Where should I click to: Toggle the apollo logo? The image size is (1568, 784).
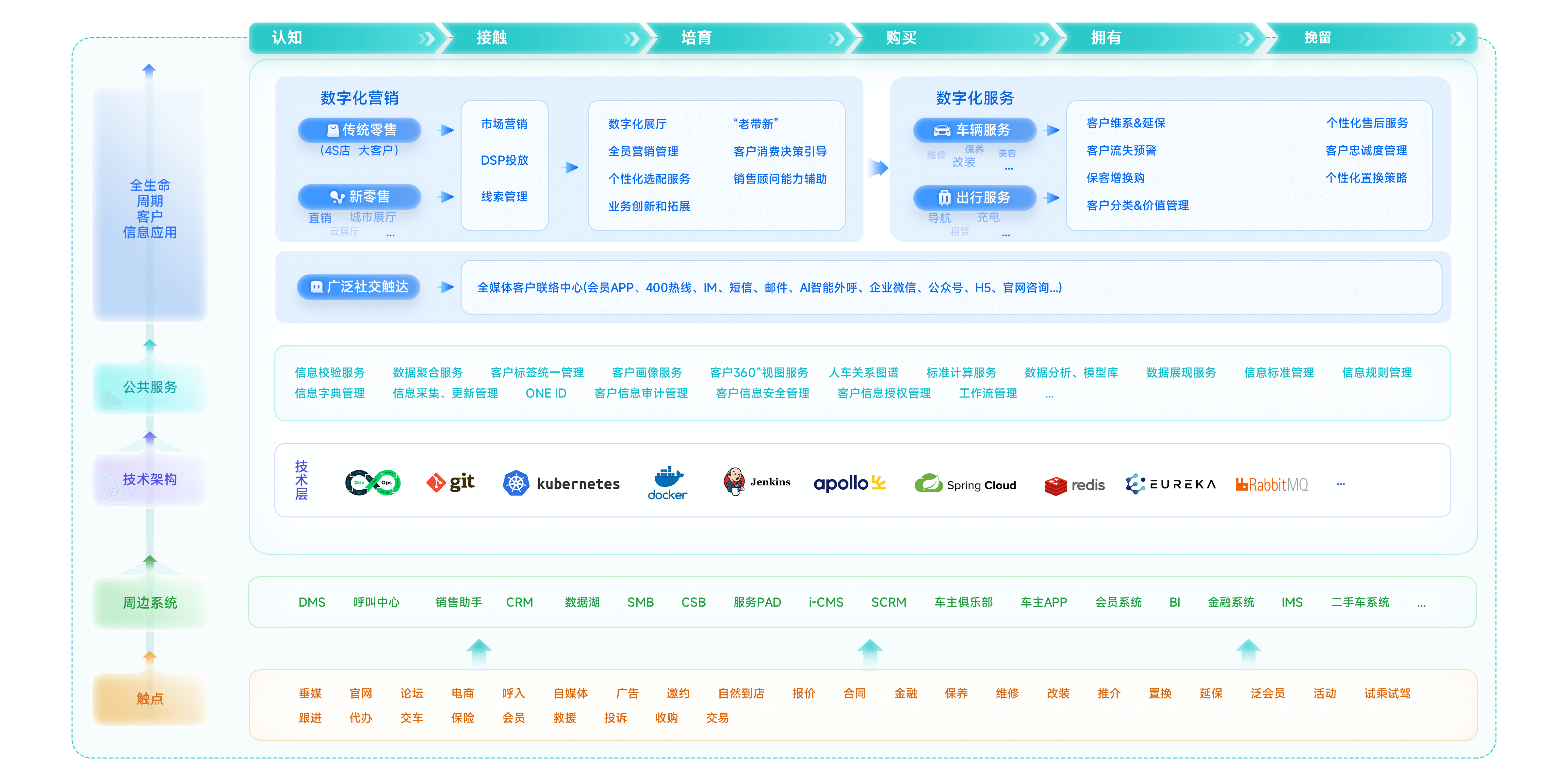[x=850, y=483]
